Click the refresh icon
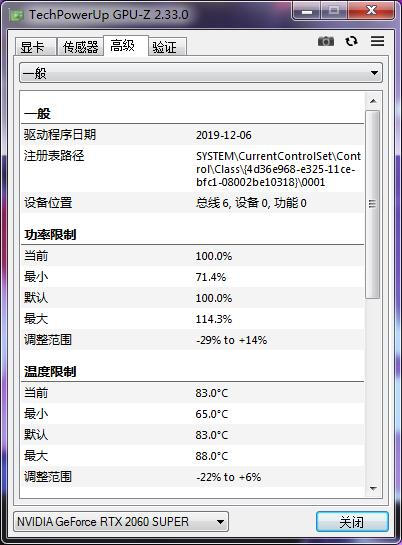The width and height of the screenshot is (402, 545). click(x=351, y=41)
